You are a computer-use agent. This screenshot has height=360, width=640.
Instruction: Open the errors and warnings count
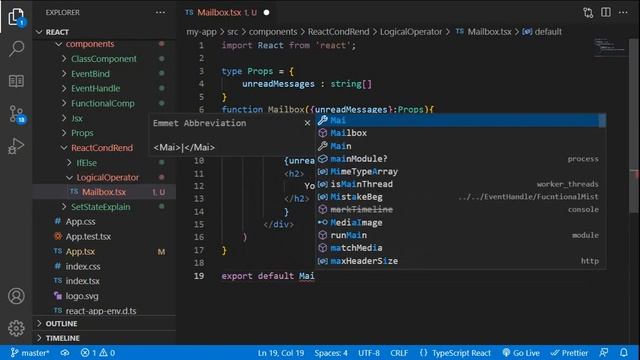[98, 353]
